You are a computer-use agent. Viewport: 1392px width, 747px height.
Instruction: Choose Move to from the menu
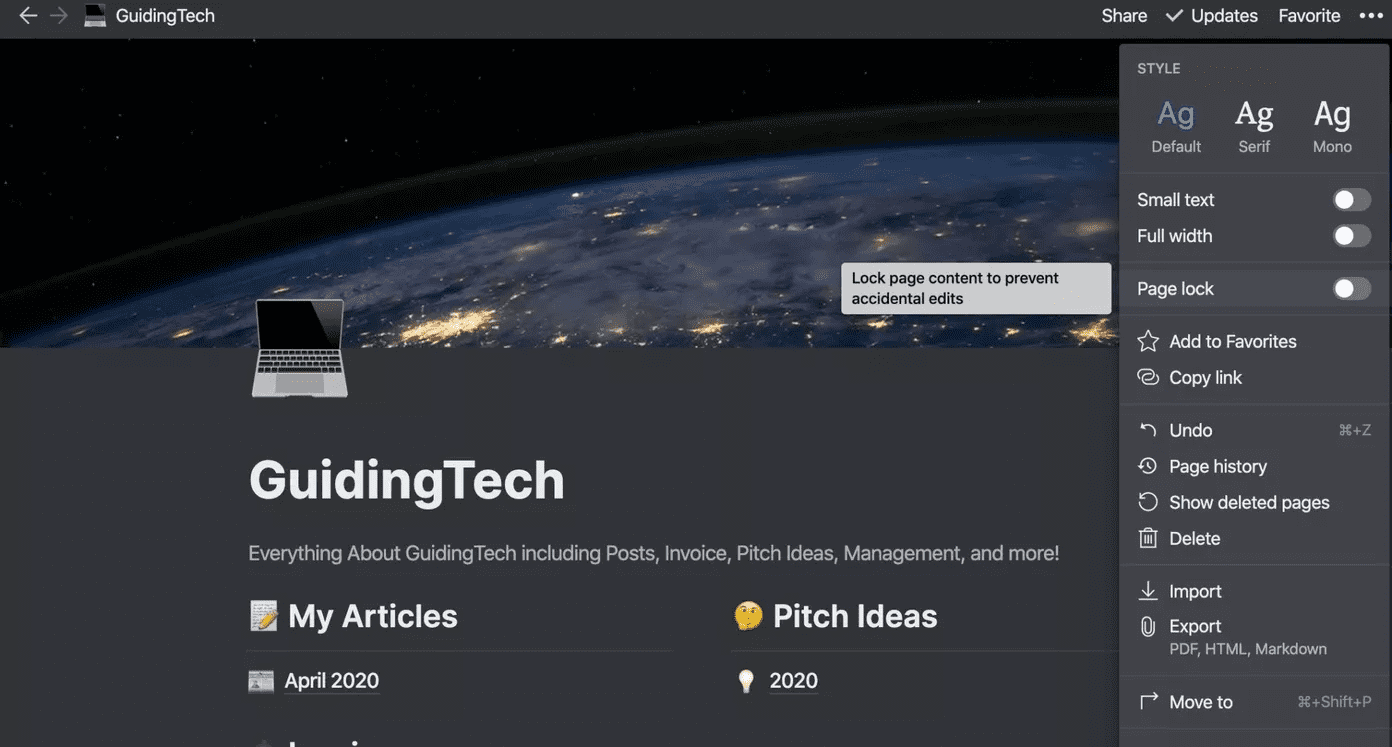point(1201,702)
